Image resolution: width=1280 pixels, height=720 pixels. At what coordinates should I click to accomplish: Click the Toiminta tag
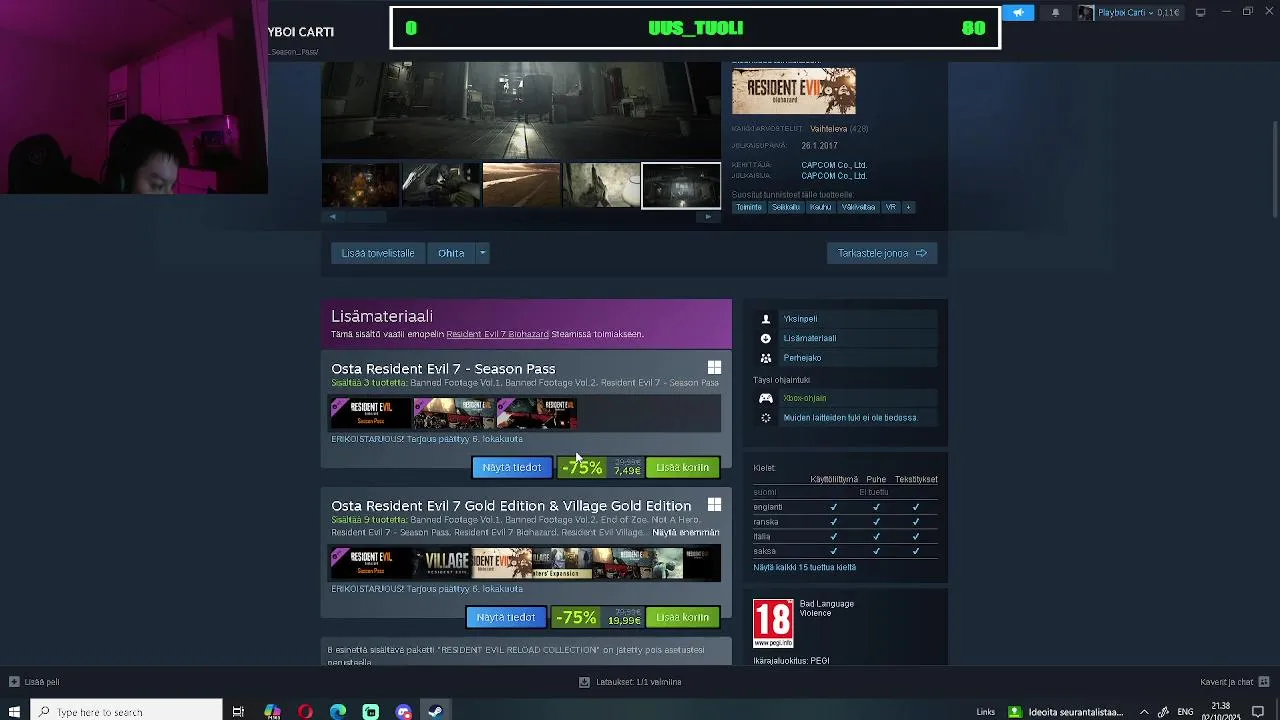(x=749, y=207)
